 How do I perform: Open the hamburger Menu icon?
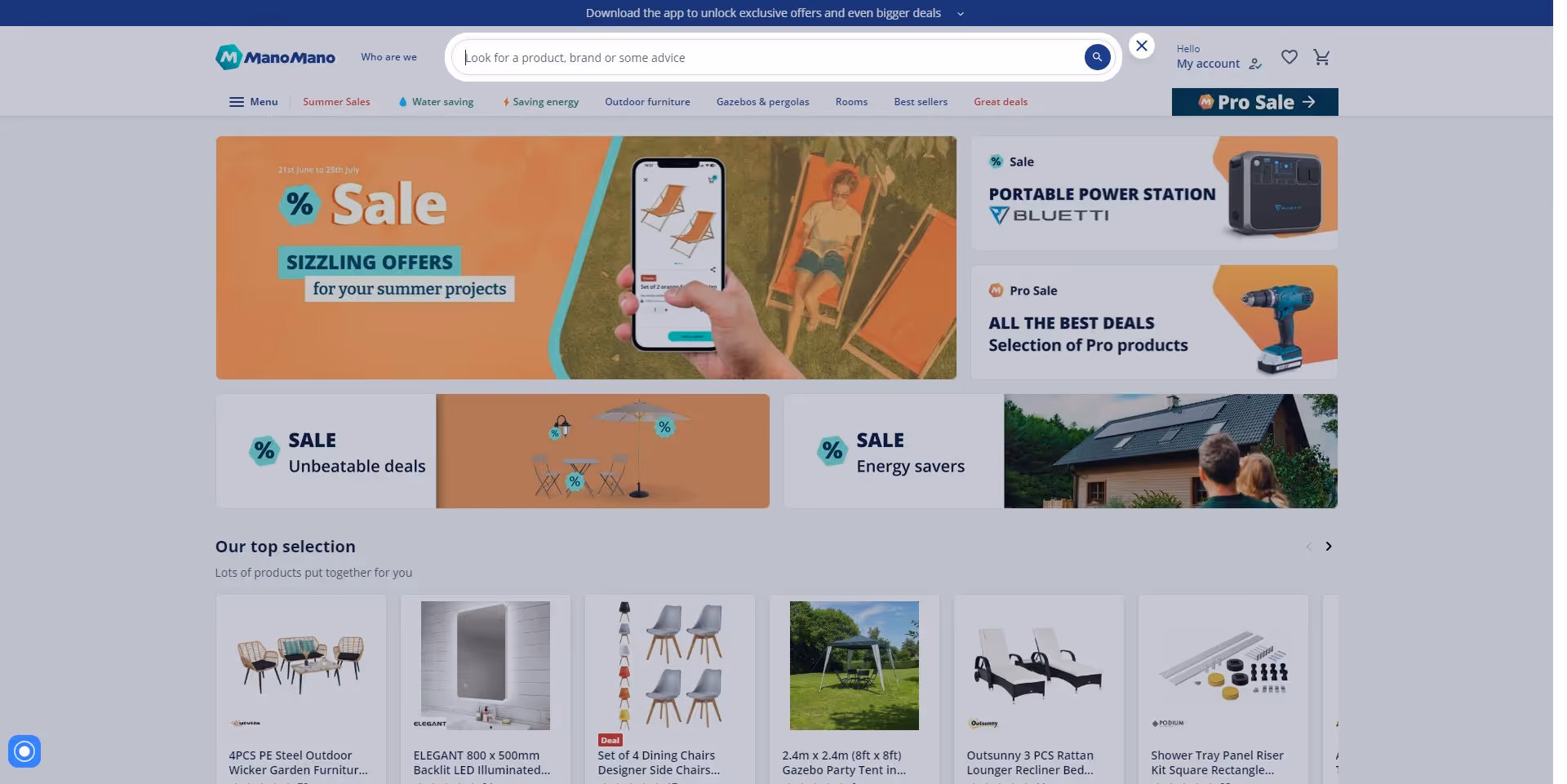coord(237,102)
